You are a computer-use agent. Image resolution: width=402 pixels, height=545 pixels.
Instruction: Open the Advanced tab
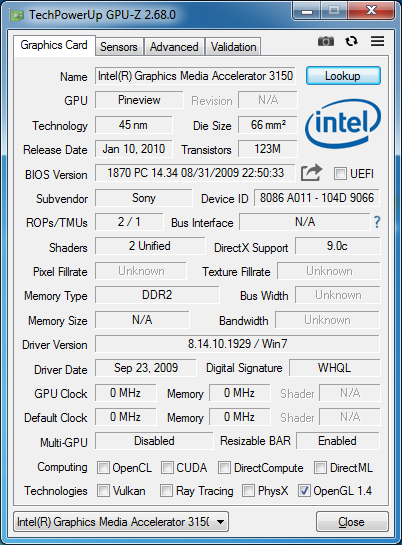click(174, 47)
